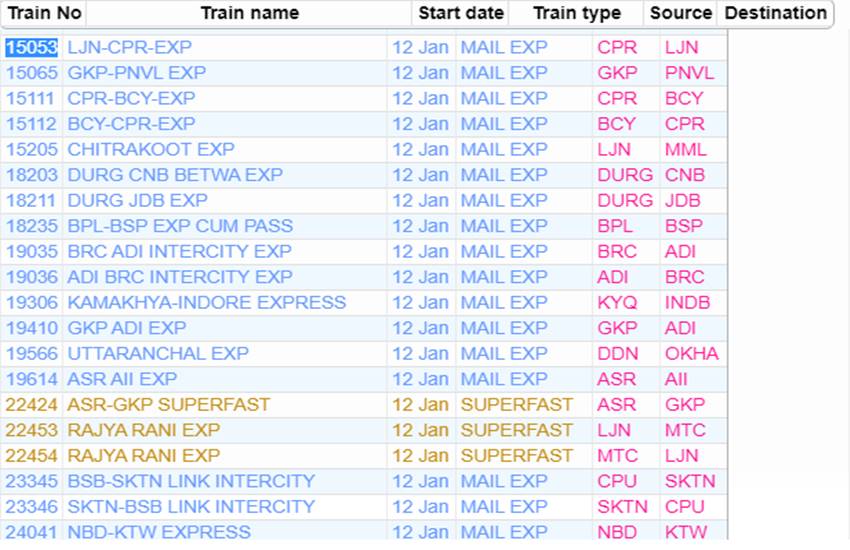Click the Train No column header
Screen dimensions: 850x550
click(x=44, y=13)
